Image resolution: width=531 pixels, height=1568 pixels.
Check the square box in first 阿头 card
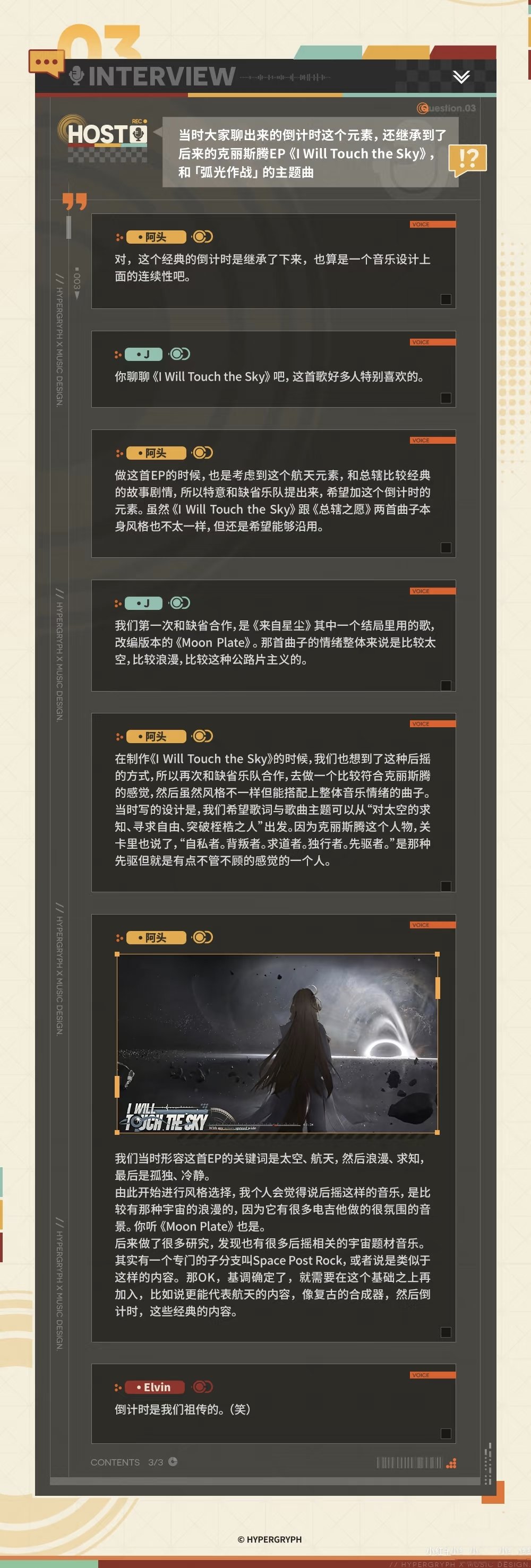click(x=446, y=299)
